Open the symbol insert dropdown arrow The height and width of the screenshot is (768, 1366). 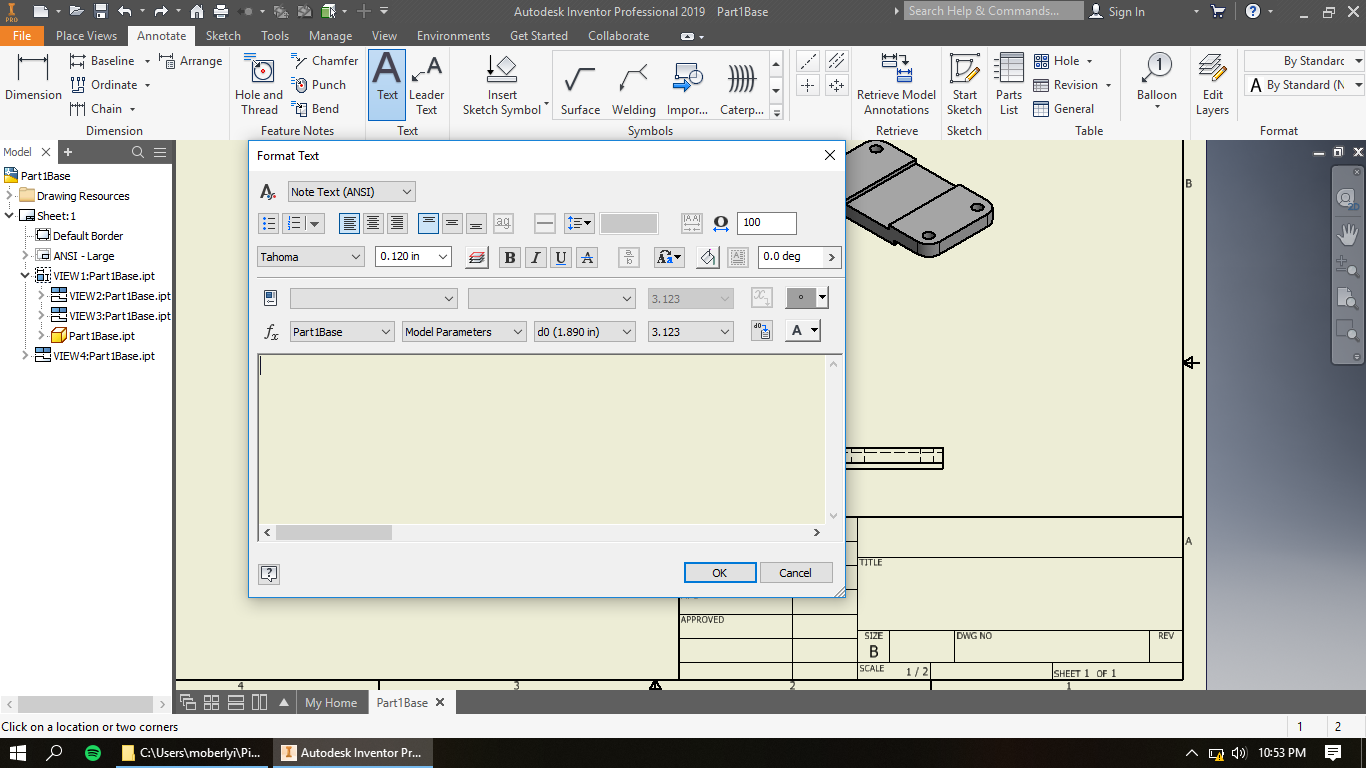click(822, 297)
